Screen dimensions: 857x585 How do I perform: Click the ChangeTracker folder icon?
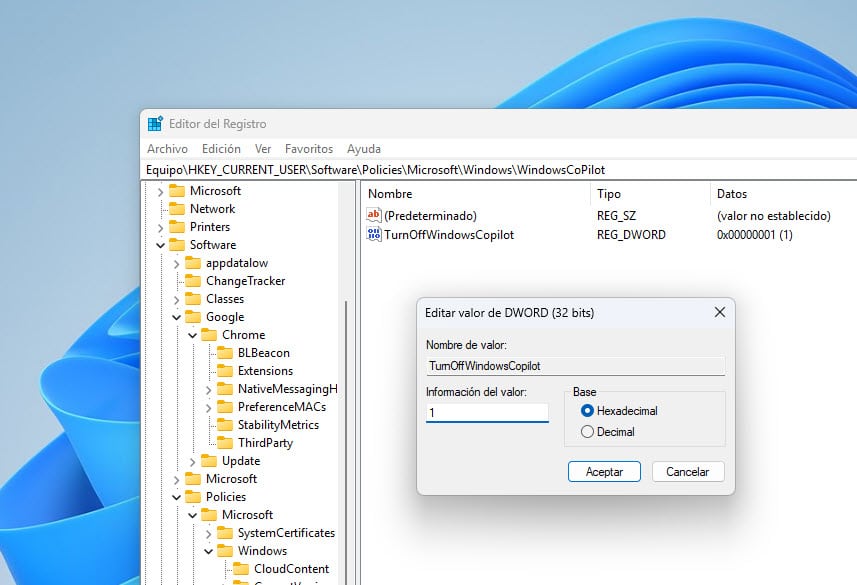[193, 280]
